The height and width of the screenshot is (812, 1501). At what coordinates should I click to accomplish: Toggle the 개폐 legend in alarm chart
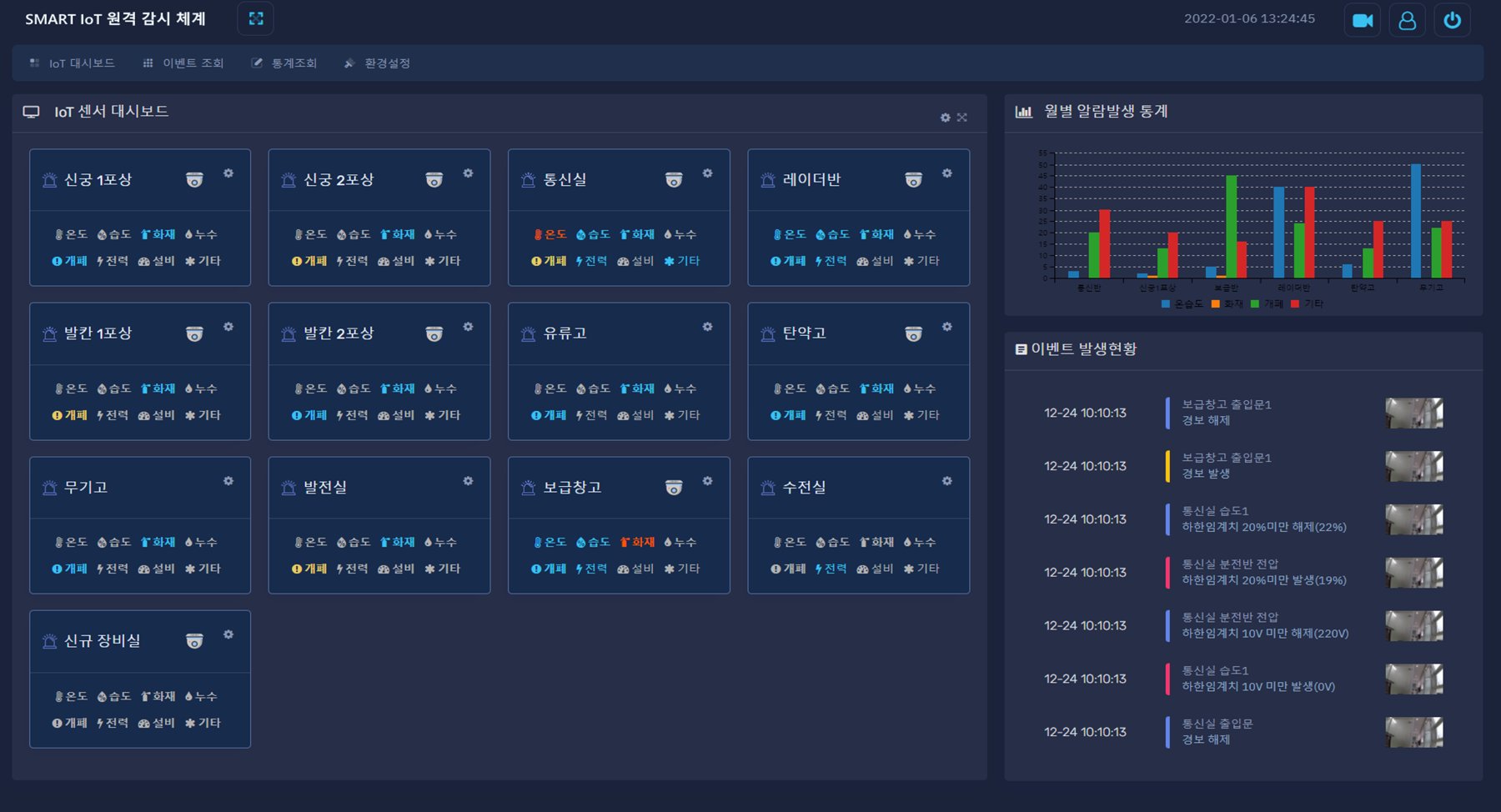1267,304
